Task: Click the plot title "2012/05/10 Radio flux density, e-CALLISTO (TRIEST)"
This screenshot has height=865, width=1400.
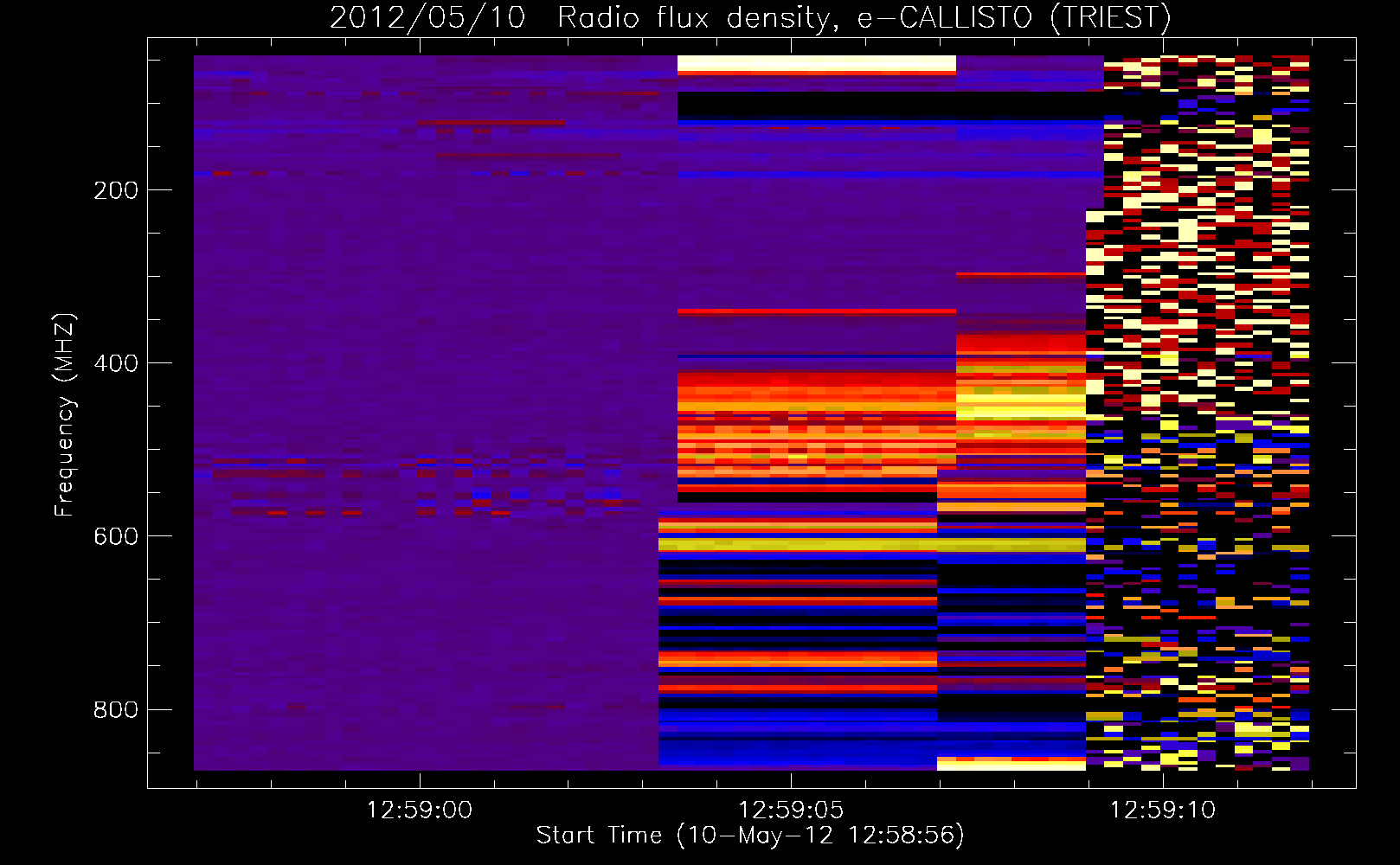Action: (750, 17)
